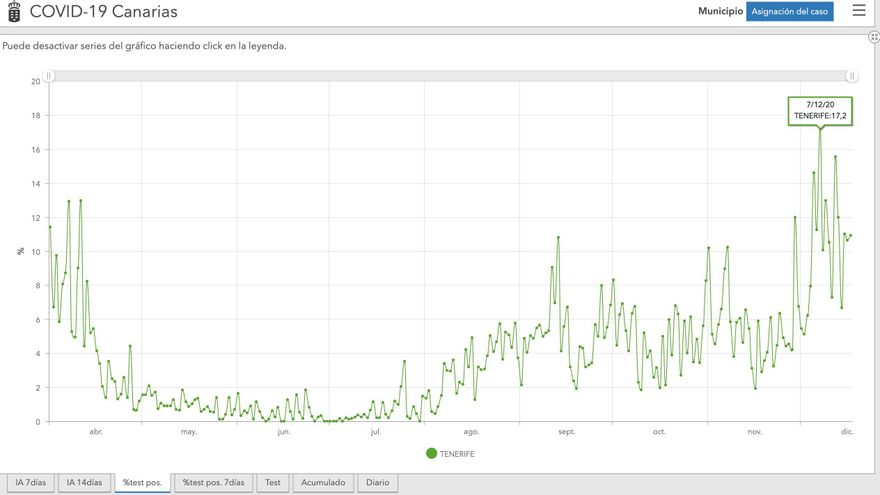Switch to the IA 7días tab

(x=29, y=483)
